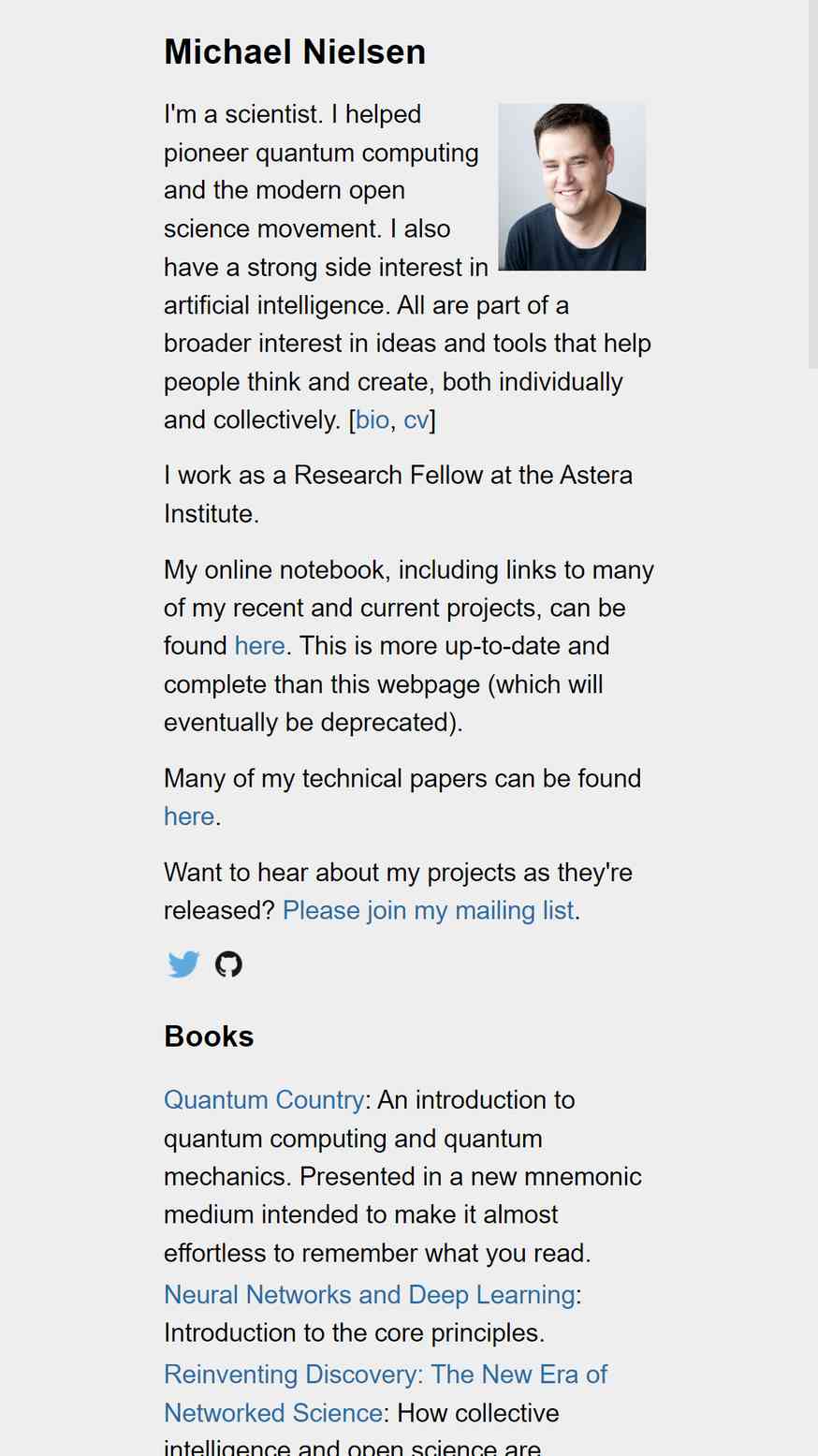The height and width of the screenshot is (1456, 818).
Task: Open the Quantum Country book link
Action: tap(264, 1099)
